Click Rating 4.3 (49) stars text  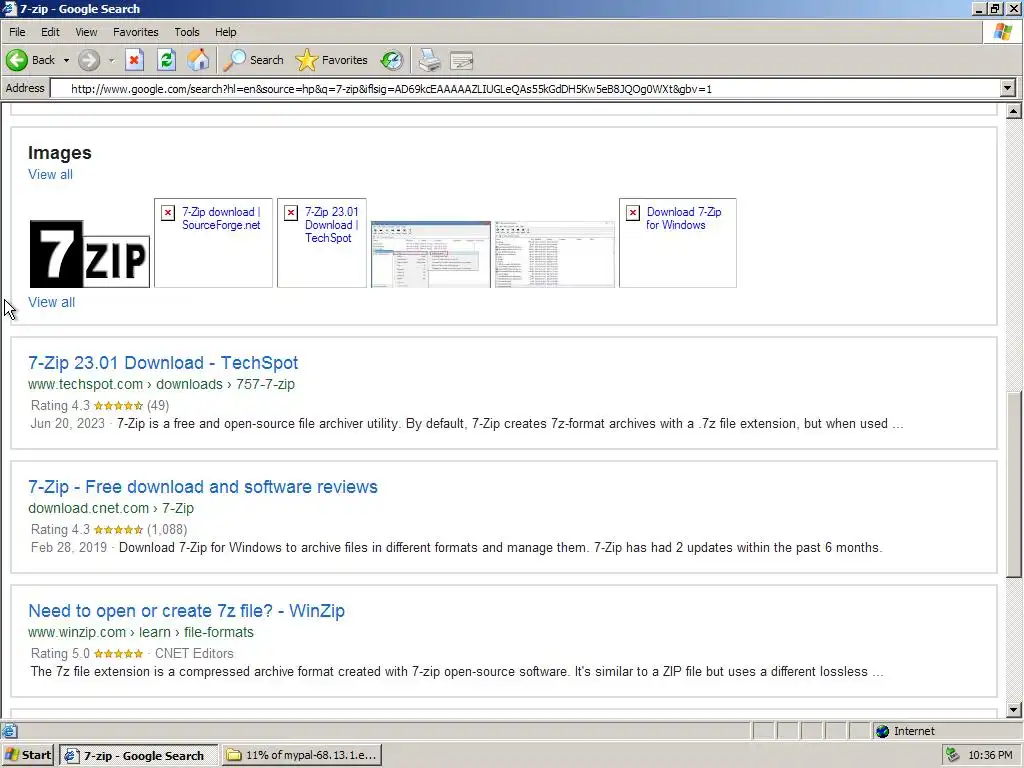[100, 406]
